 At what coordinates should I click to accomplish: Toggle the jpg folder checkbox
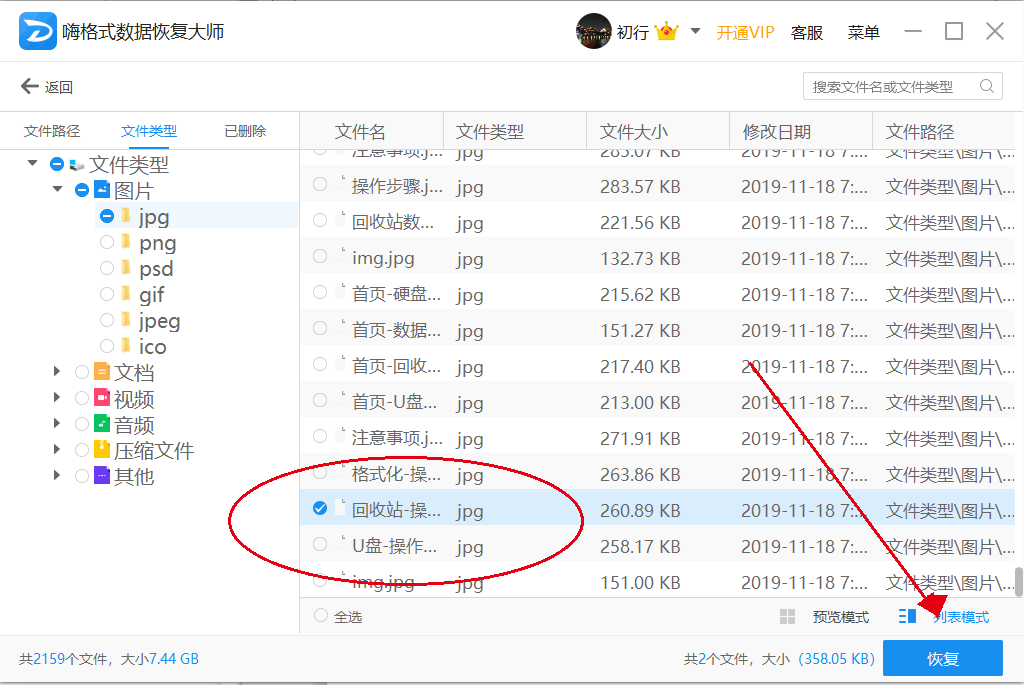pyautogui.click(x=107, y=216)
